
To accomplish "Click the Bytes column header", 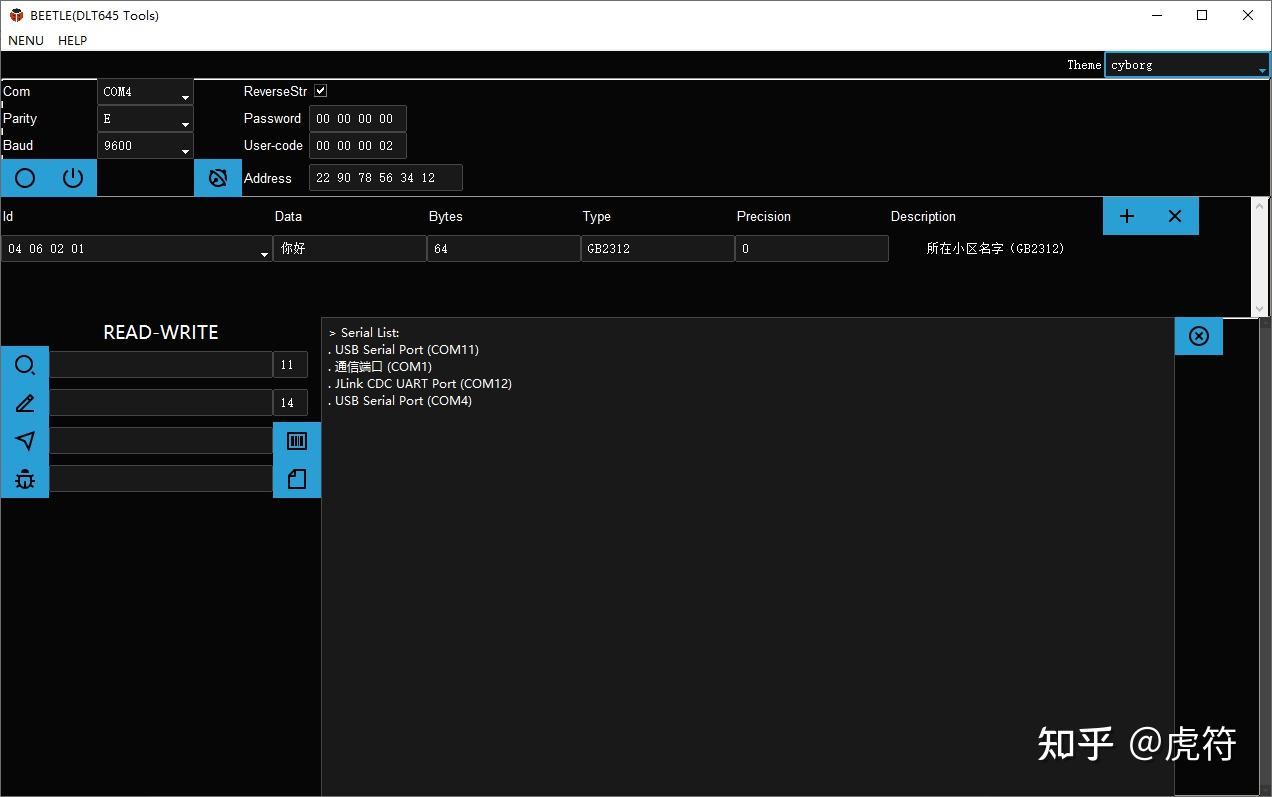I will click(446, 216).
